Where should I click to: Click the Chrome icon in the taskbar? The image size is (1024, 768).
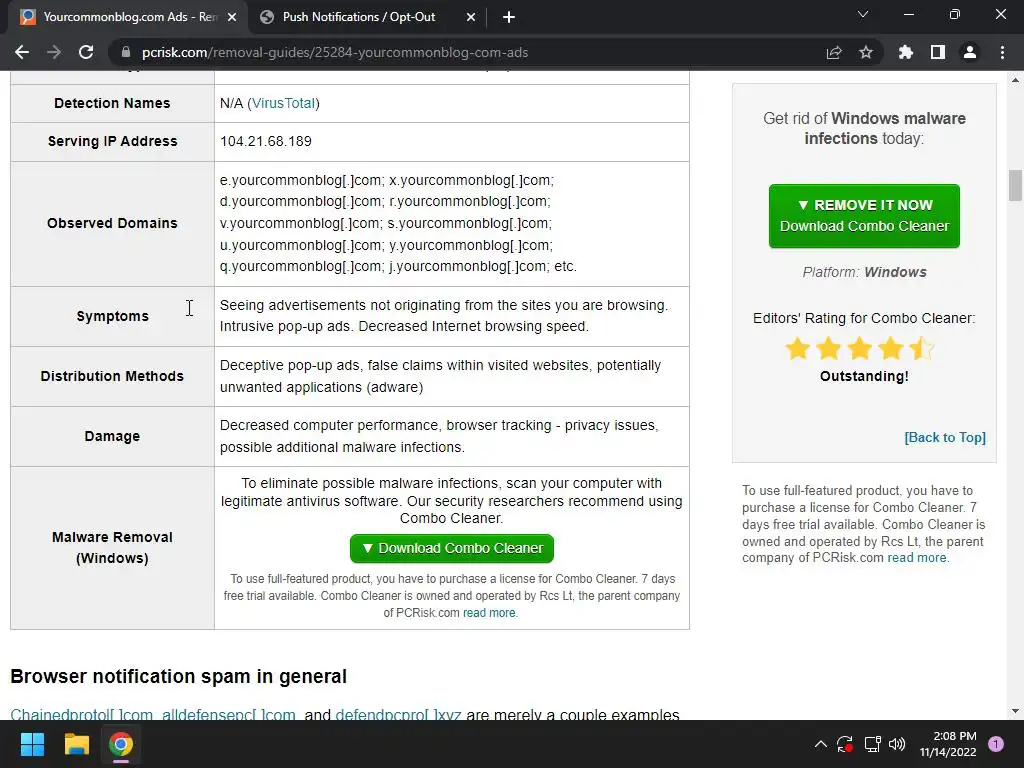121,744
